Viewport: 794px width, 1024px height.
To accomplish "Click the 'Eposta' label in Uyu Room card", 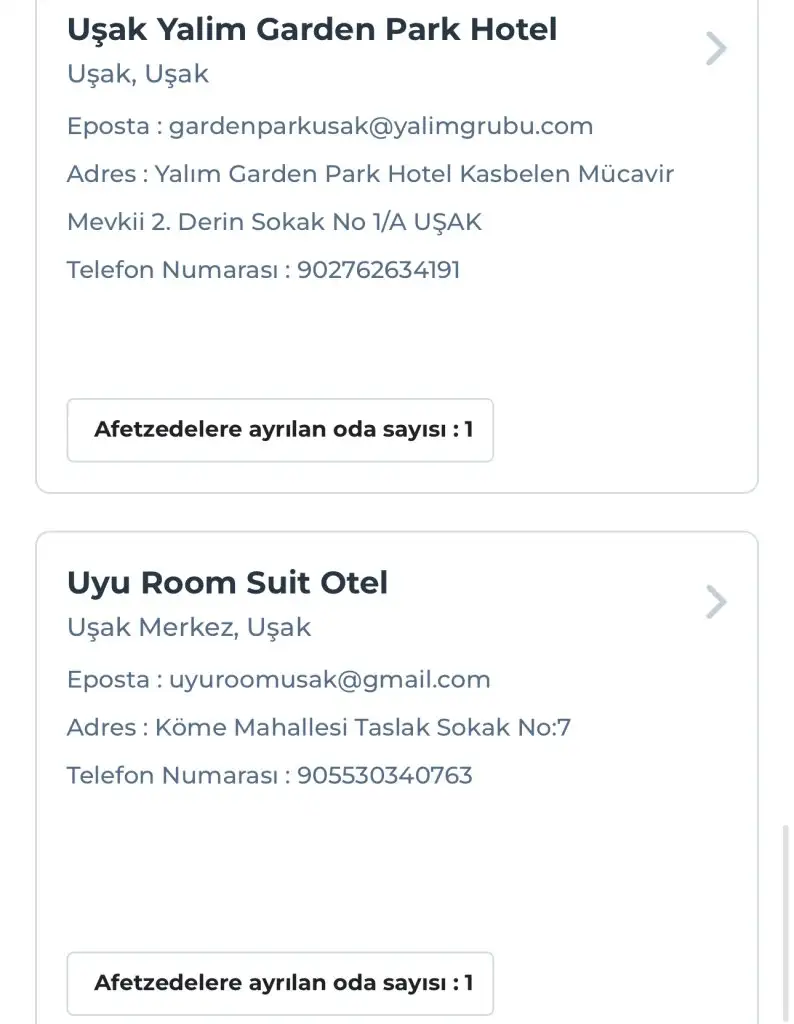I will pyautogui.click(x=108, y=680).
